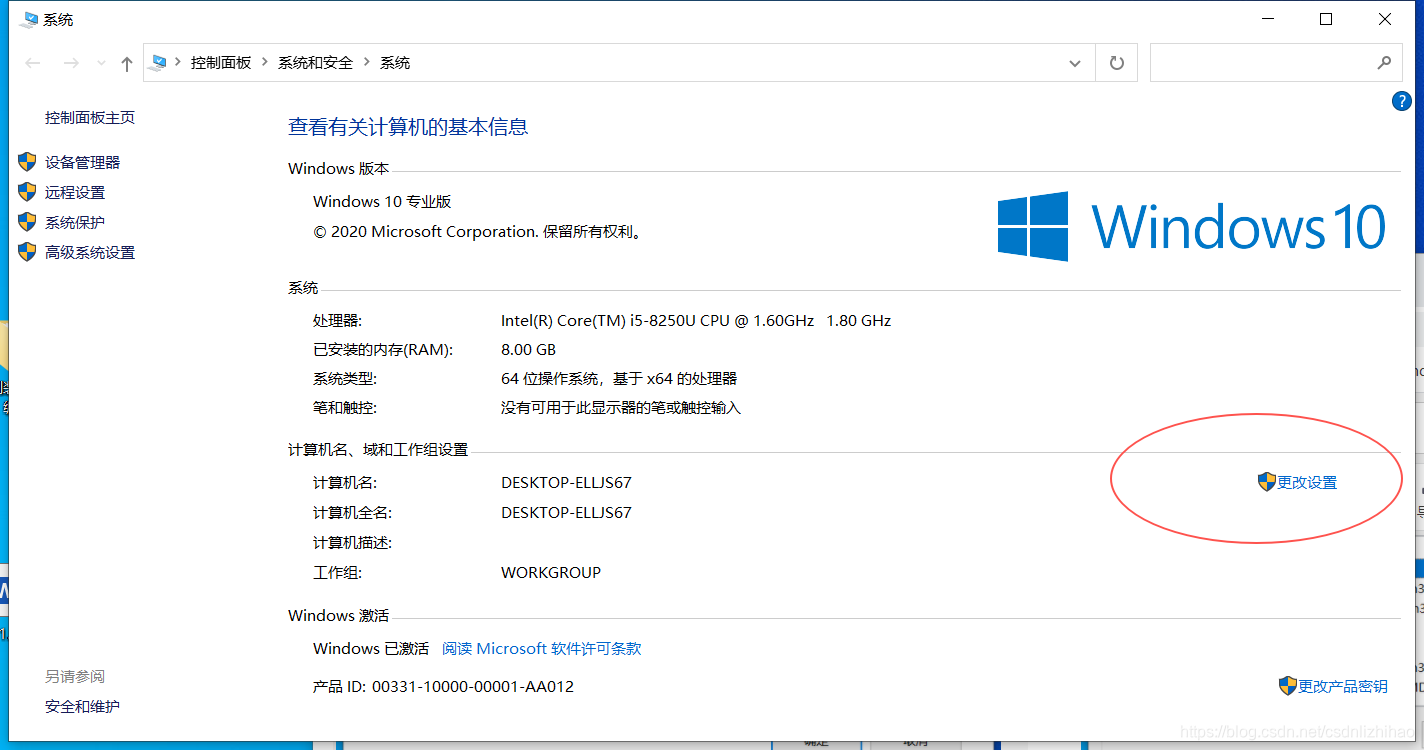The width and height of the screenshot is (1424, 750).
Task: Click the Windows 10 logo image
Action: [x=1192, y=227]
